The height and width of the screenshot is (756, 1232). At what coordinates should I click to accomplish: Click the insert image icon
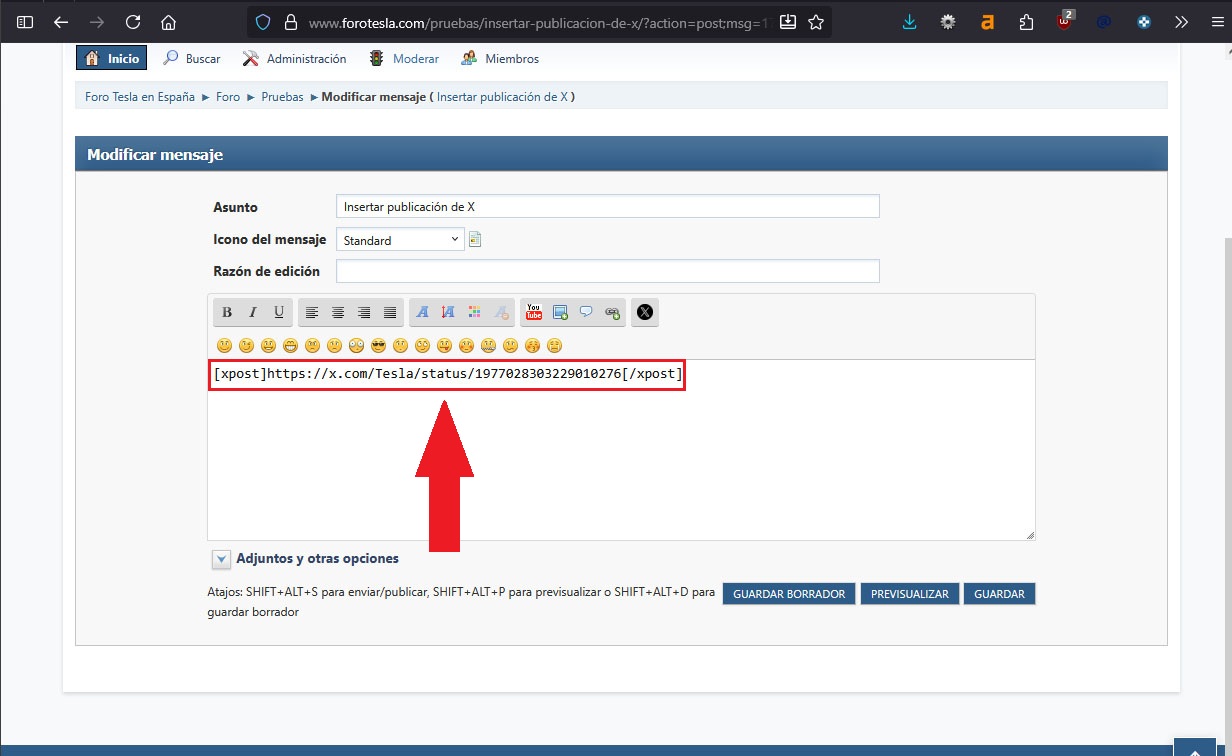(x=560, y=312)
